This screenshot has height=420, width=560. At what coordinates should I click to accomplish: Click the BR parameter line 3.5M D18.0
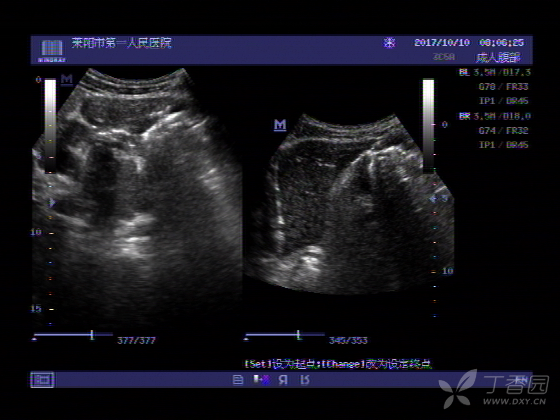(495, 116)
